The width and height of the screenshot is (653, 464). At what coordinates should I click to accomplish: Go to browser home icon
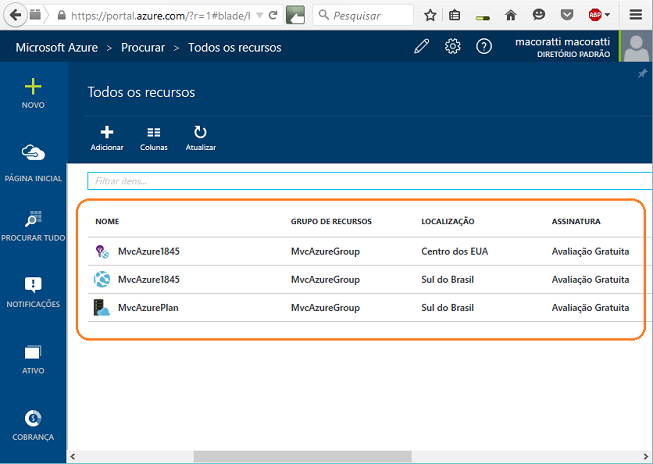[511, 15]
